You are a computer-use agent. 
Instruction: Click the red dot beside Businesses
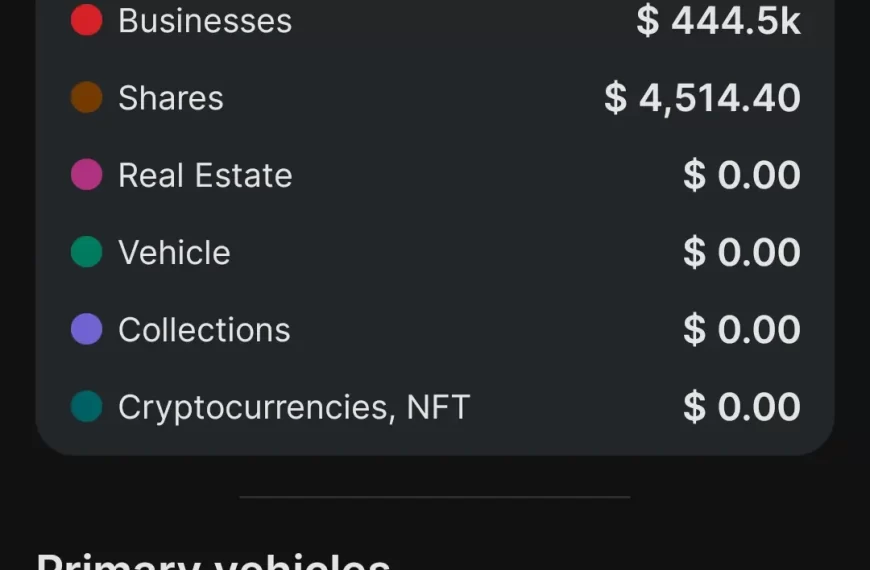pos(86,20)
